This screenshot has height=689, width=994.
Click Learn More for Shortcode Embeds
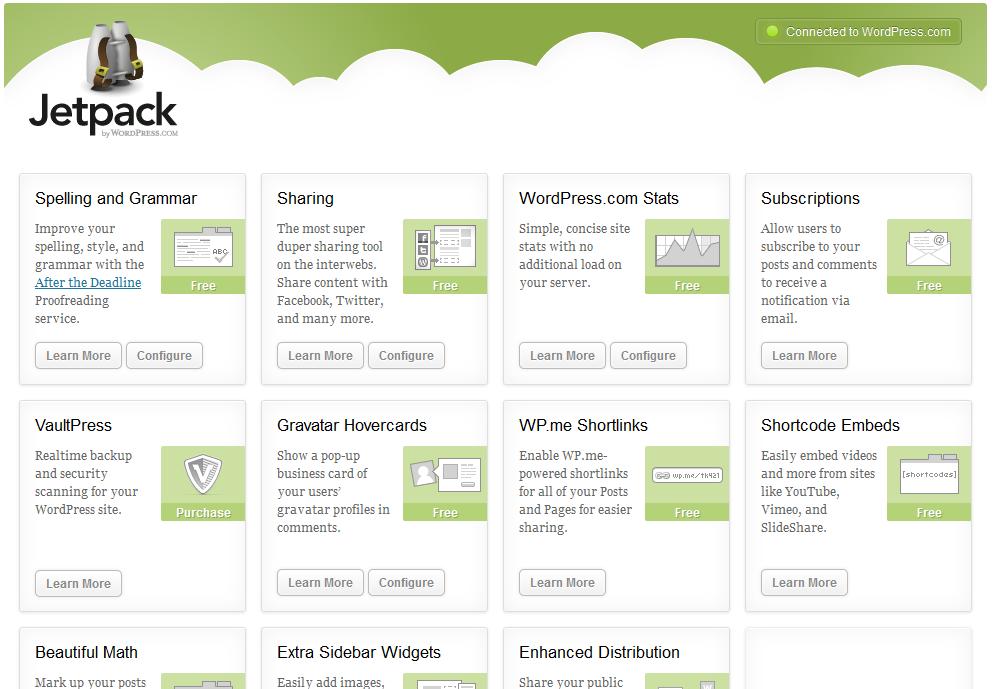tap(804, 583)
